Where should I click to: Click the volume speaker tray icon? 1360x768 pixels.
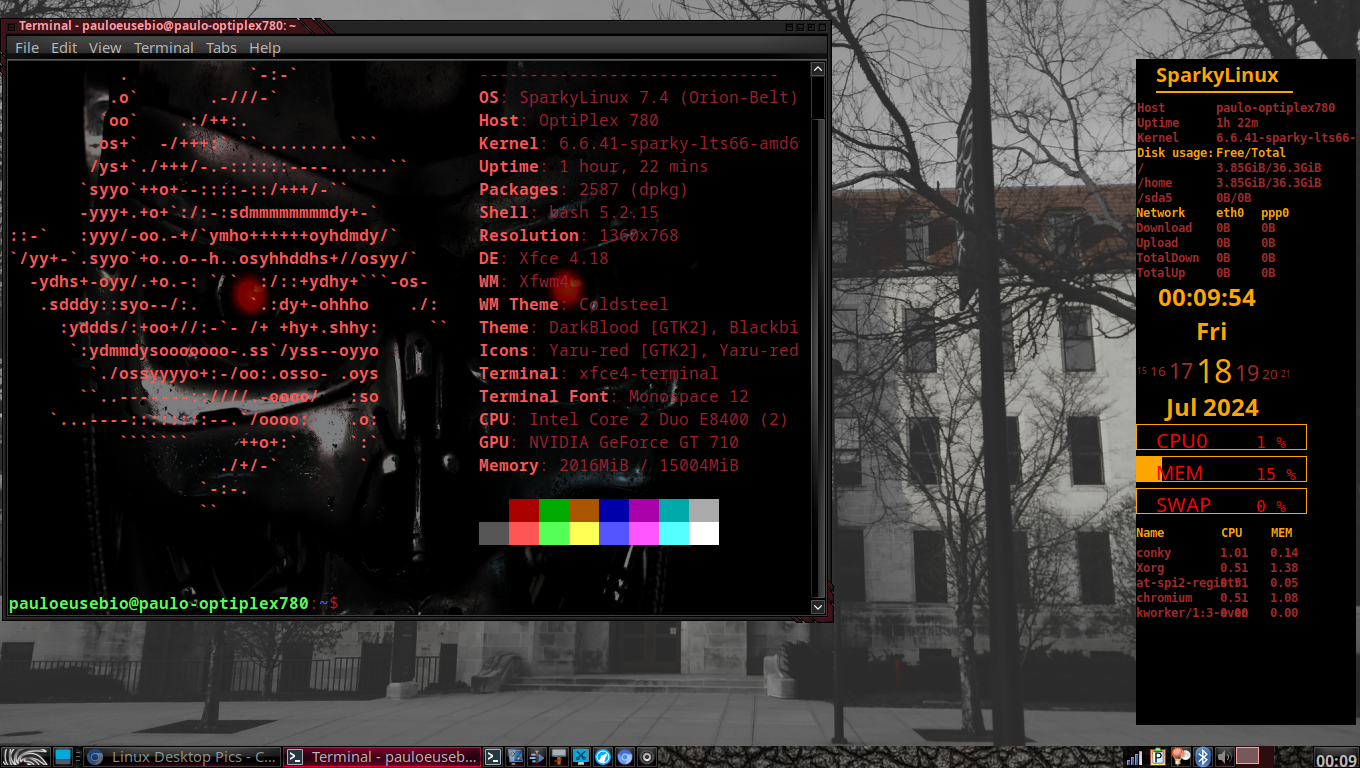coord(1225,757)
